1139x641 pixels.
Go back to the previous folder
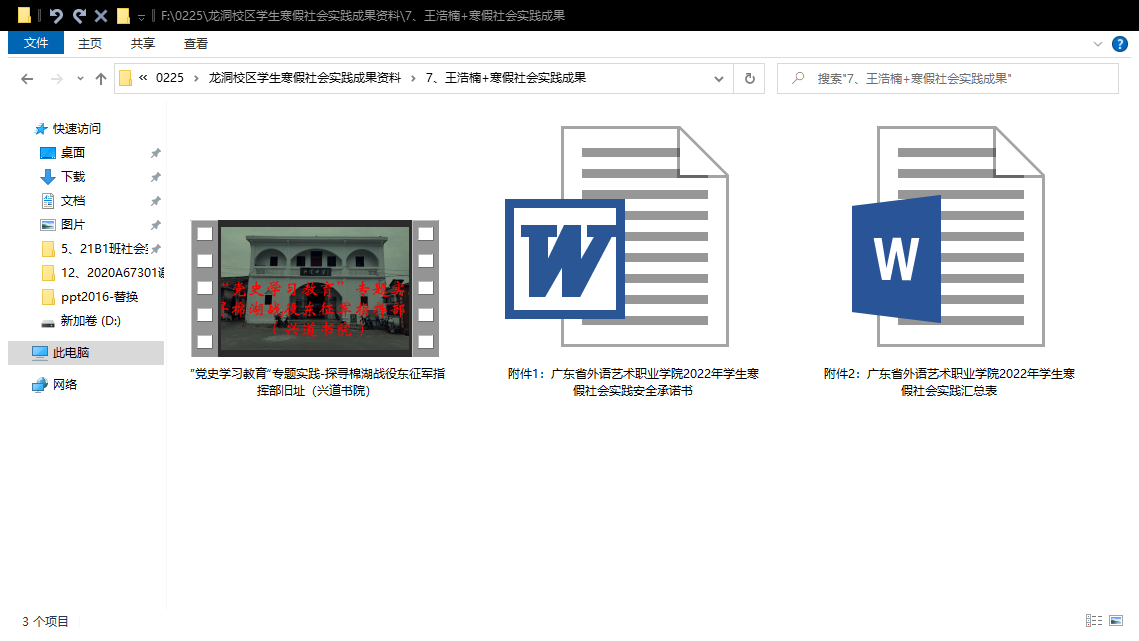27,79
